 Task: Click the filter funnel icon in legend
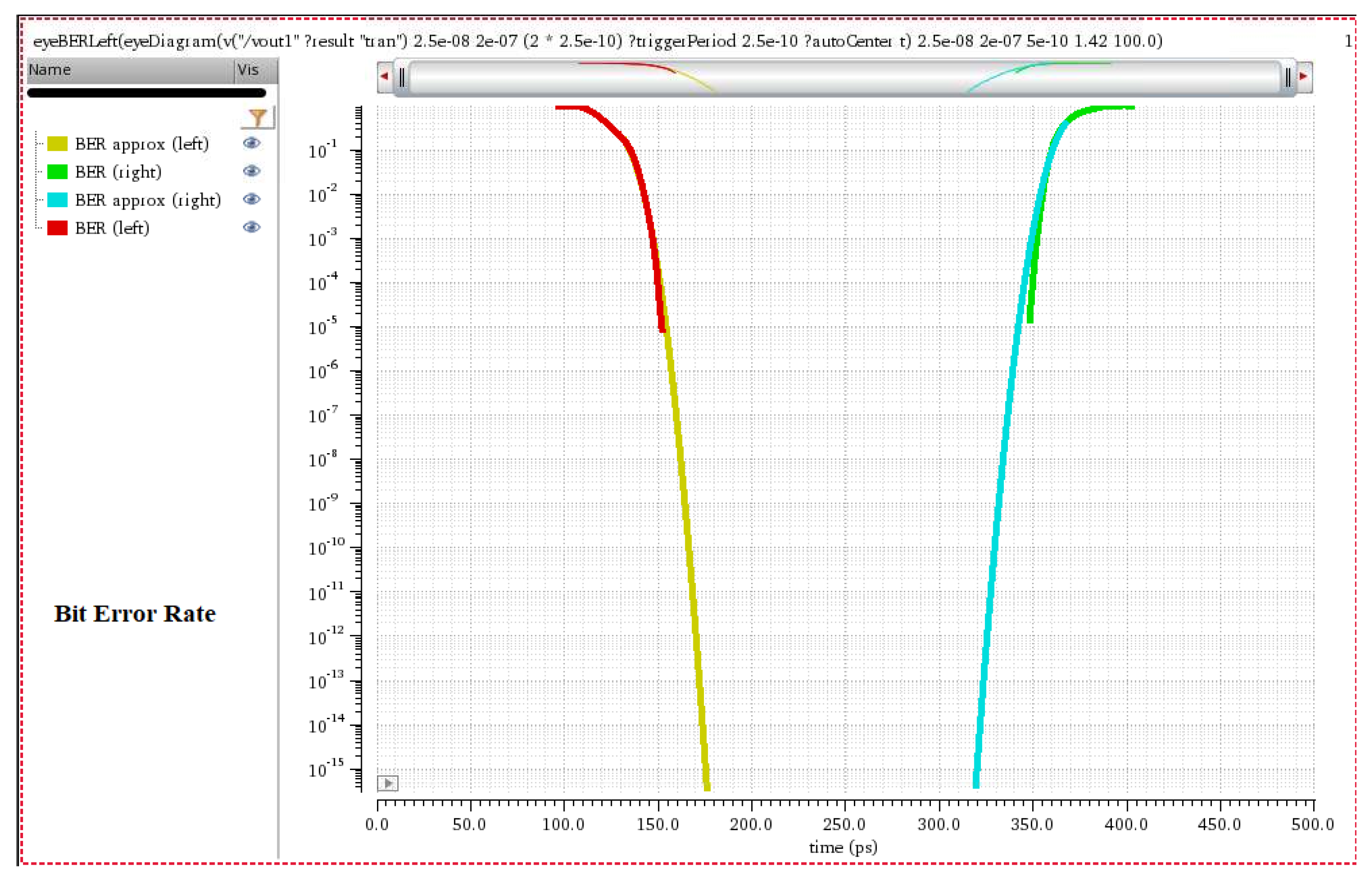pyautogui.click(x=257, y=118)
